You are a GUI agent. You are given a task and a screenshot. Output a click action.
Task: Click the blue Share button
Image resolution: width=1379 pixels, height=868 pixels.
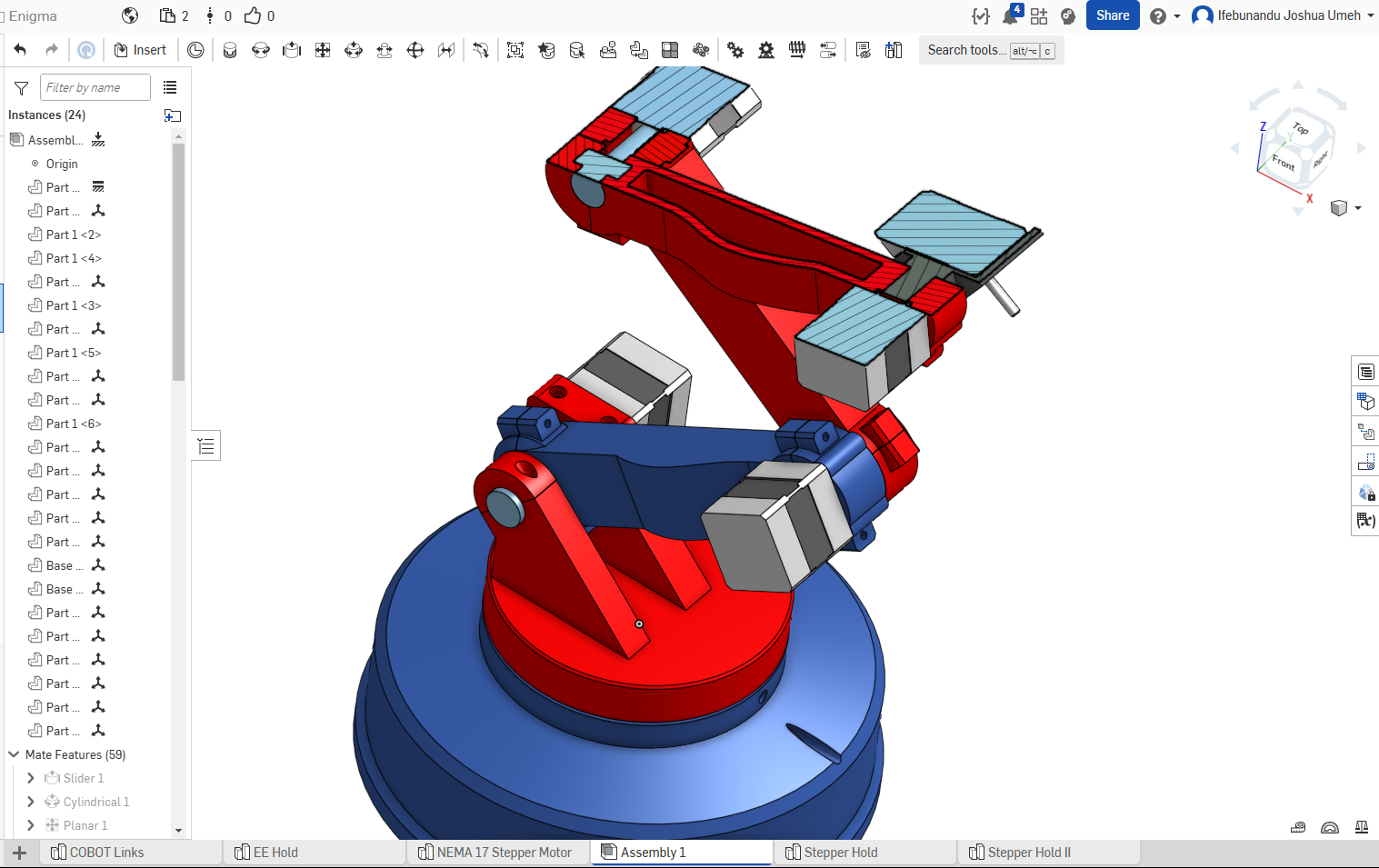coord(1112,15)
